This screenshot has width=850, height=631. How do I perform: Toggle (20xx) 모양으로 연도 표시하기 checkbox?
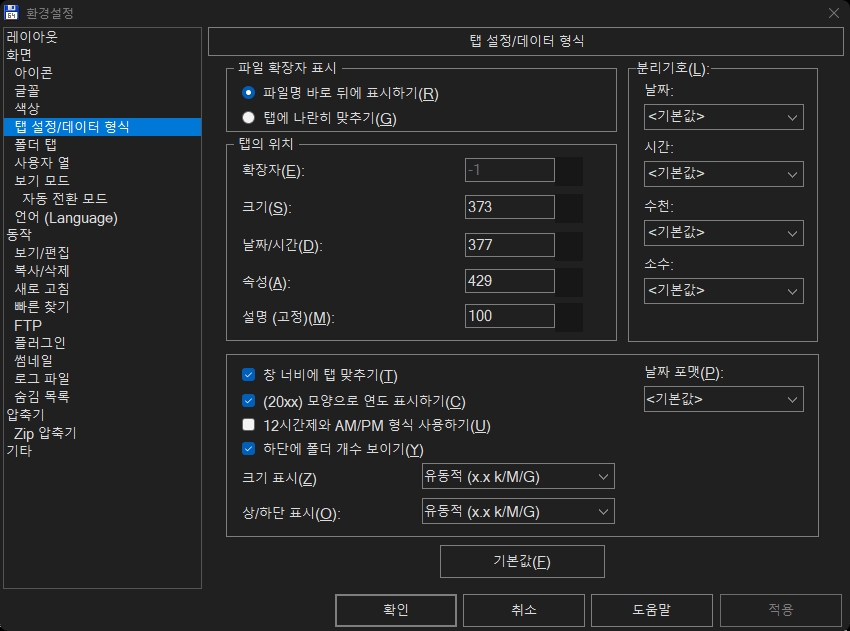click(248, 401)
